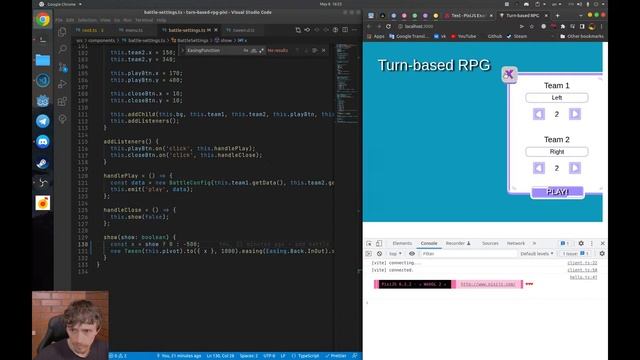Viewport: 640px width, 360px height.
Task: Open the 'top' context dropdown
Action: (395, 253)
